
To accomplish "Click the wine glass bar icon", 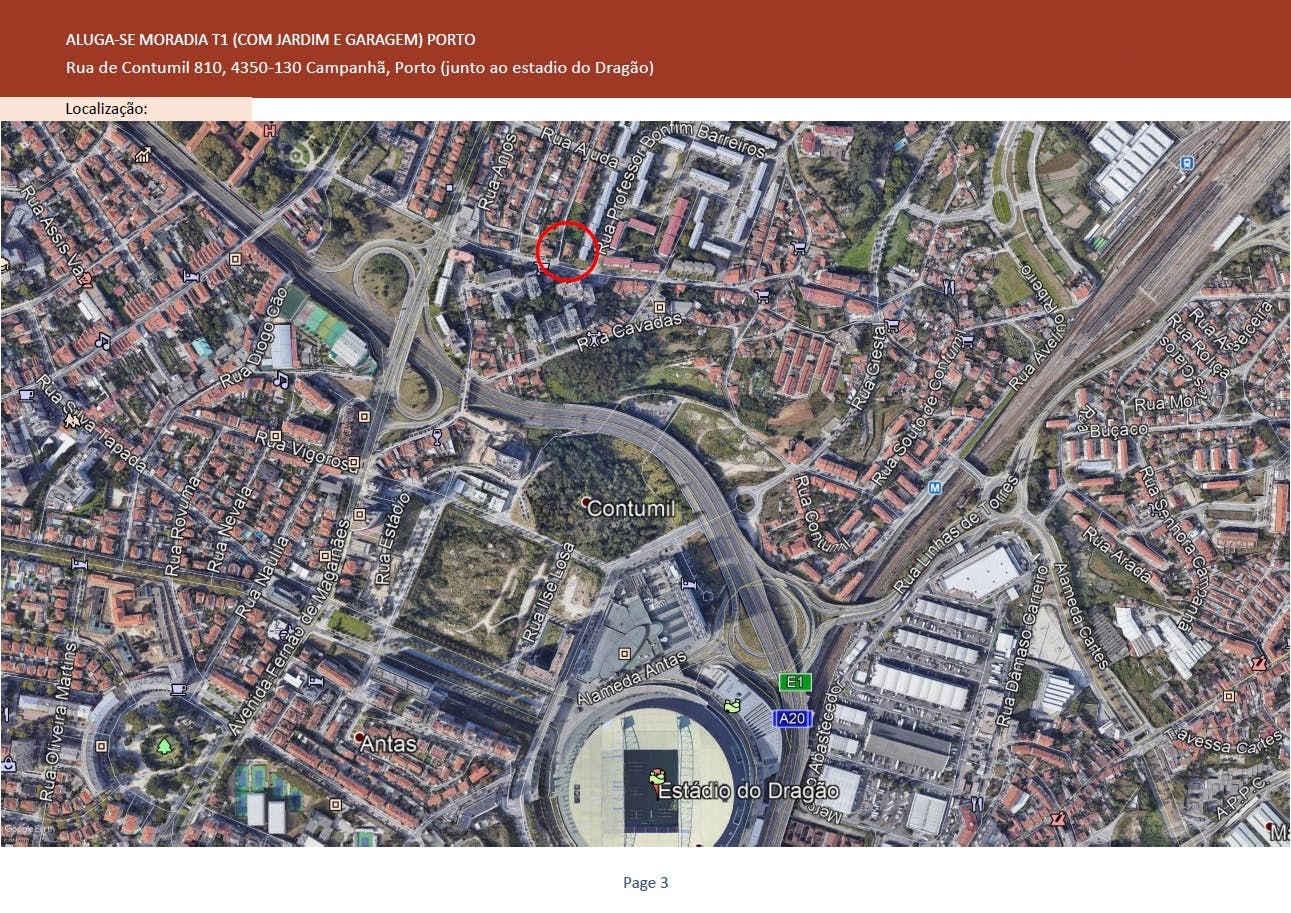I will pos(436,436).
